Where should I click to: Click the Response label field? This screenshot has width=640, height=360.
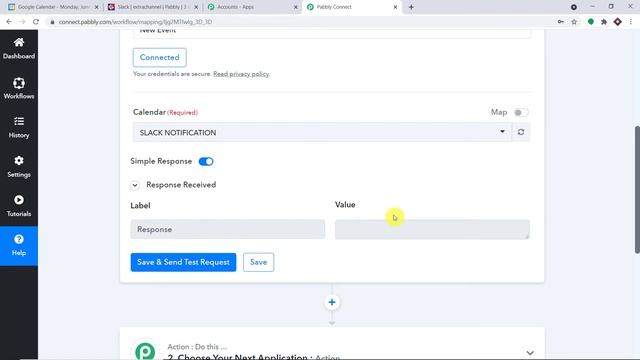pyautogui.click(x=228, y=229)
